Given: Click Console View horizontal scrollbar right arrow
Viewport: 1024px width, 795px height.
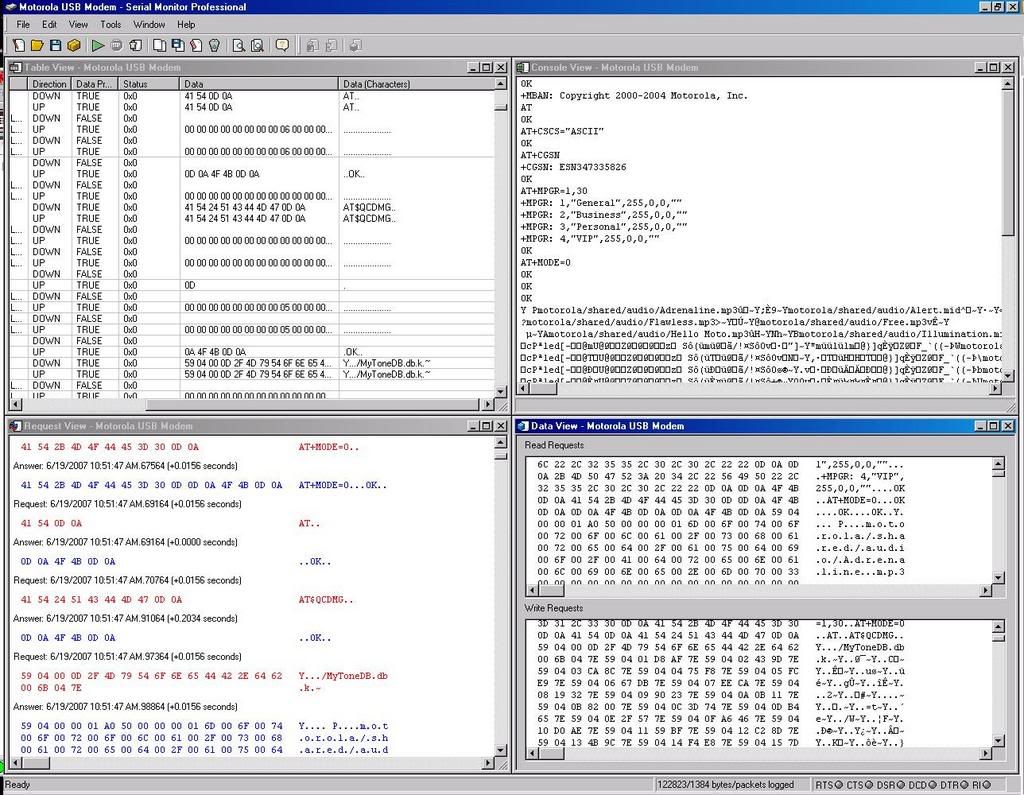Looking at the screenshot, I should tap(995, 389).
